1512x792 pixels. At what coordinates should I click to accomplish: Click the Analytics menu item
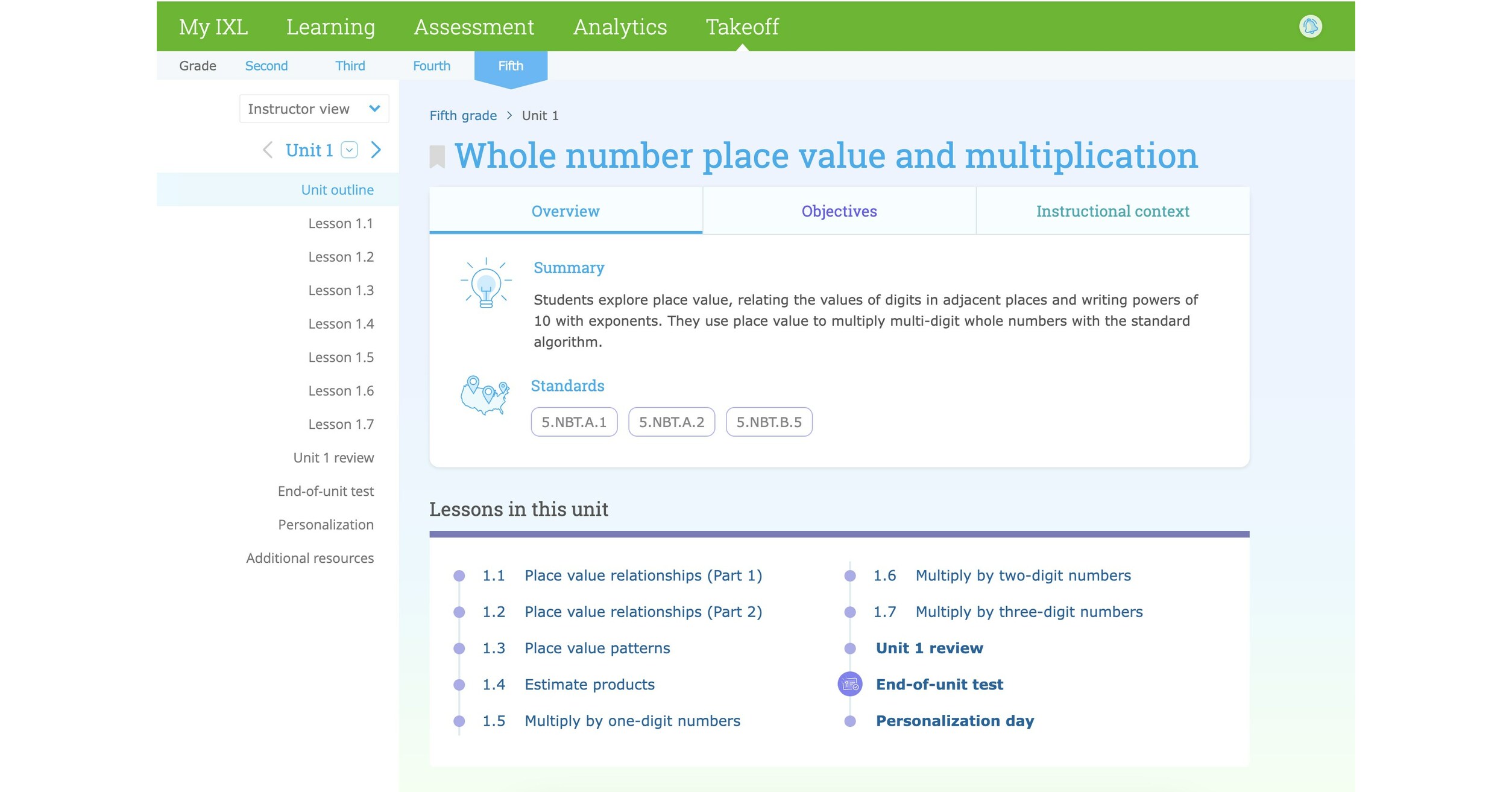pyautogui.click(x=619, y=26)
